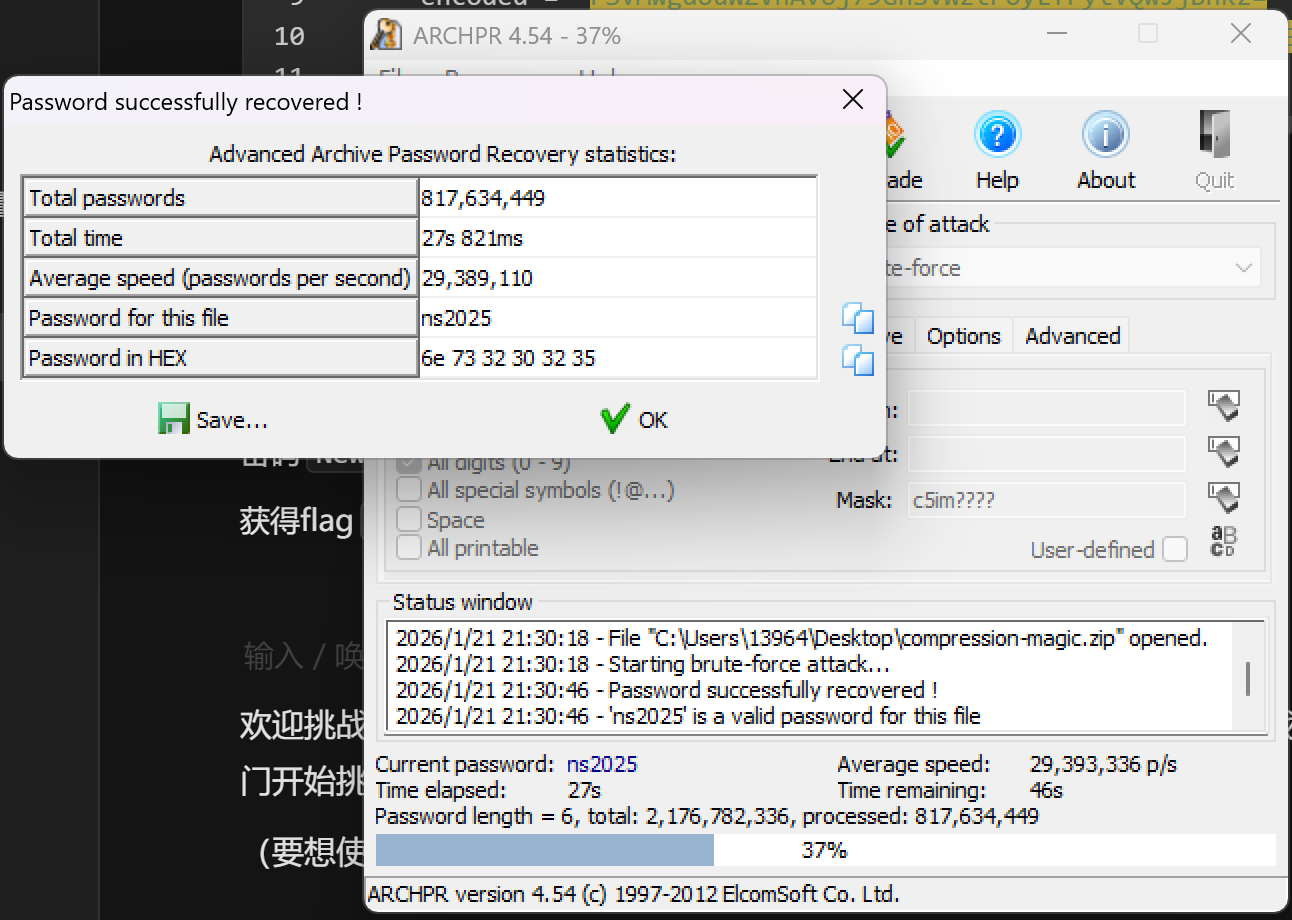Screen dimensions: 1292x920
Task: Click the Total passwords row label
Action: point(220,198)
